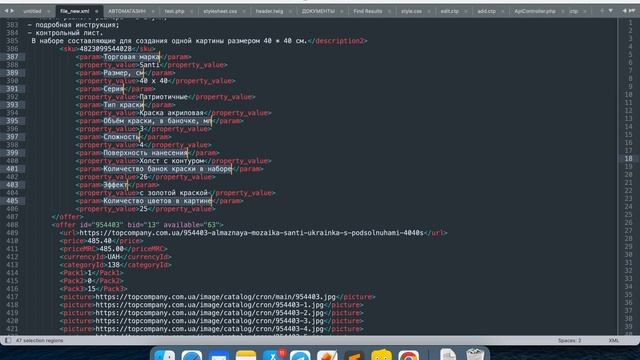Click the topcompany.com.ua URL on line 409
This screenshot has width=640, height=360.
(251, 233)
